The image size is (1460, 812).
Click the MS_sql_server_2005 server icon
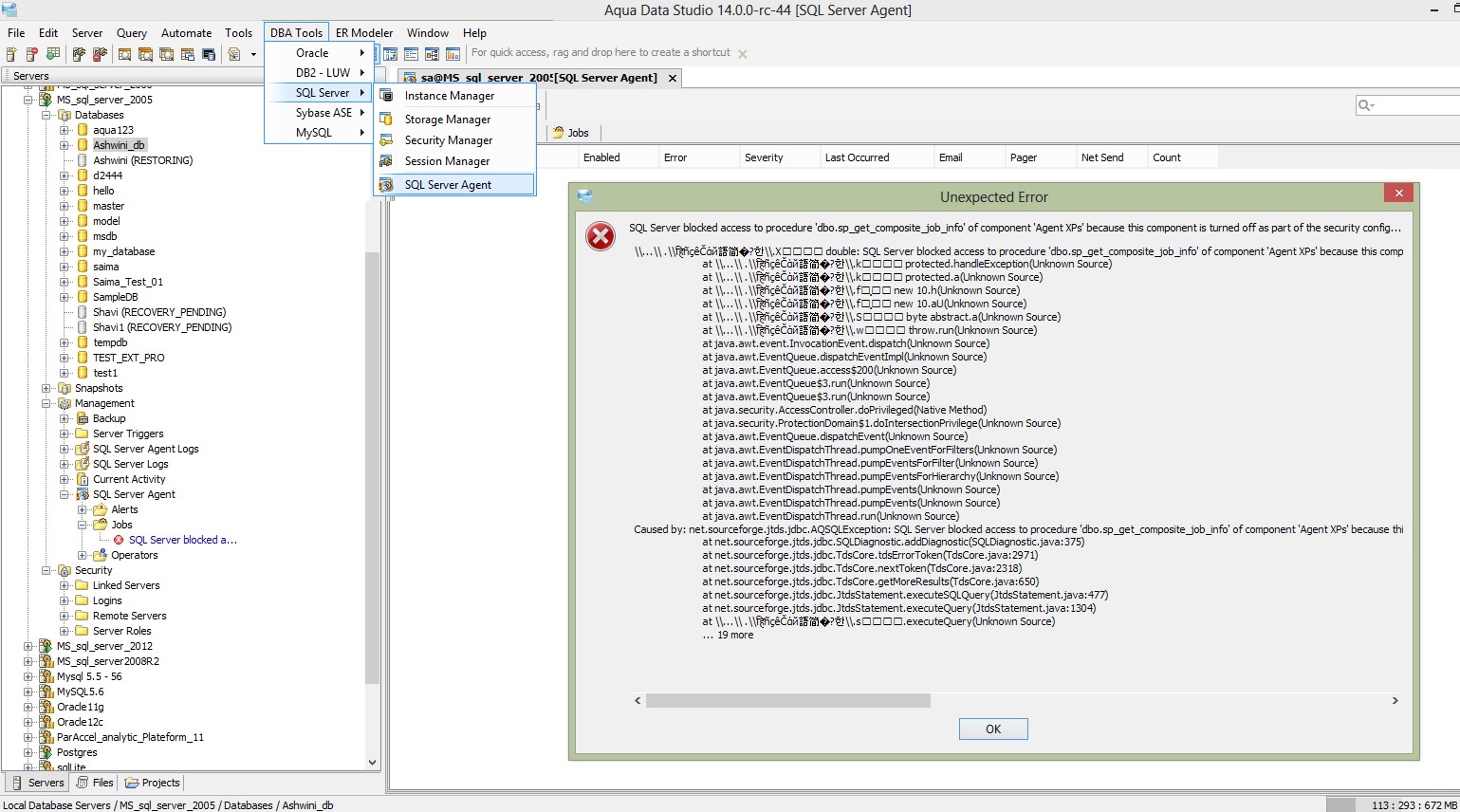(x=46, y=100)
